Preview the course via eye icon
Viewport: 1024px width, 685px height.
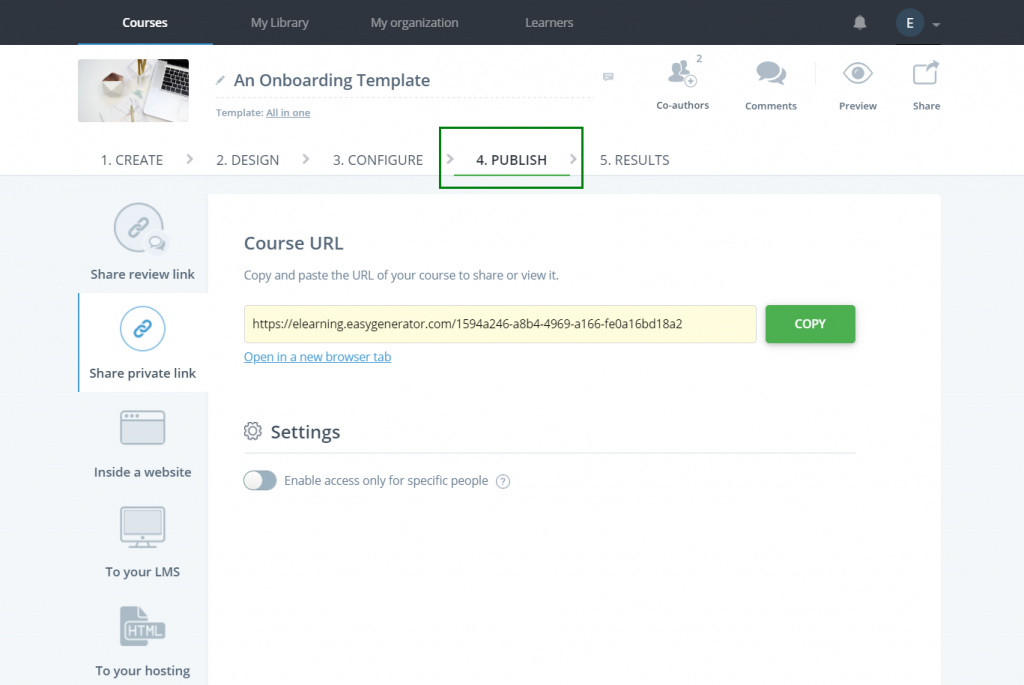(x=857, y=75)
